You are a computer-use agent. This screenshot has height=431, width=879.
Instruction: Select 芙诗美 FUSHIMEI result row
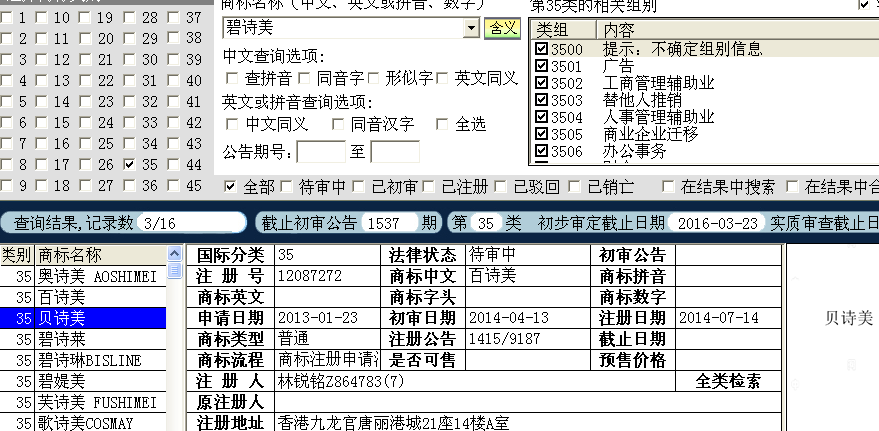(x=83, y=402)
